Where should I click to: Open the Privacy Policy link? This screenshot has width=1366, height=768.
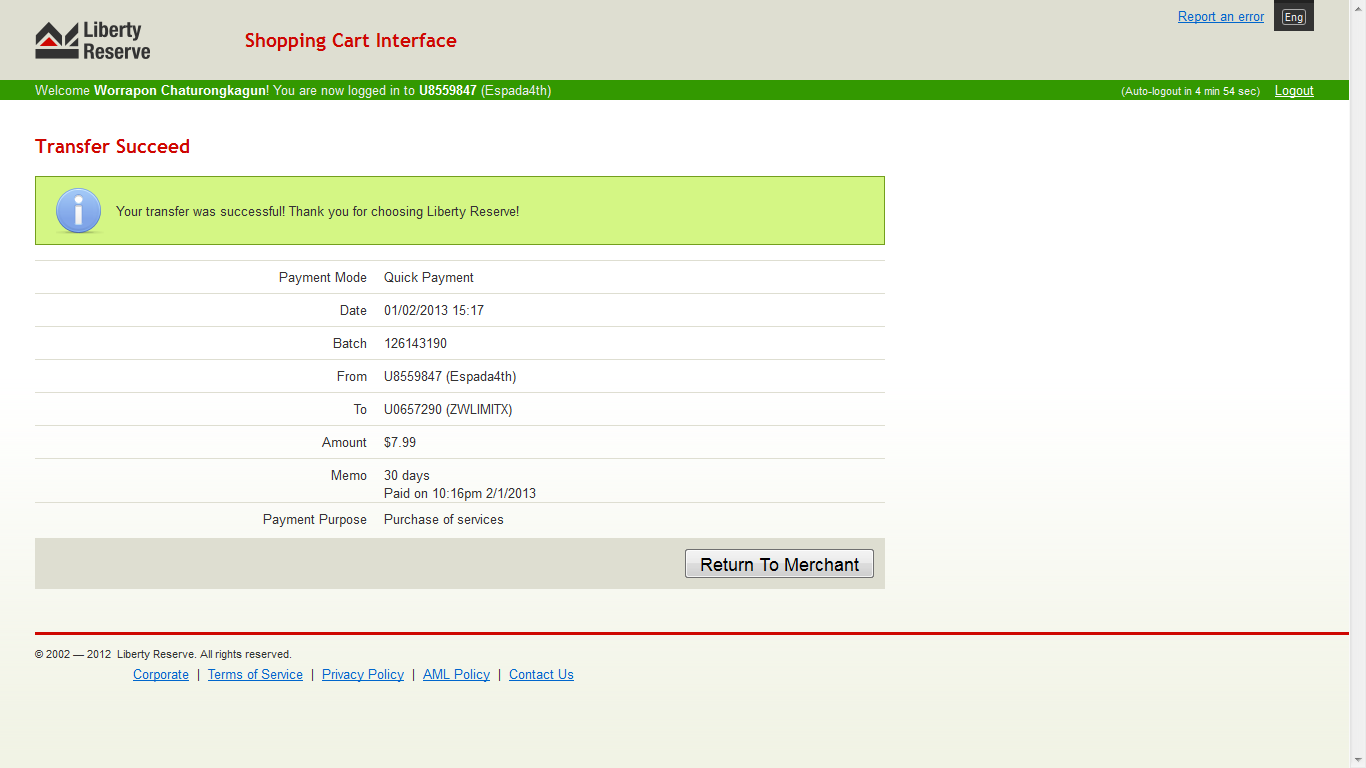coord(363,675)
